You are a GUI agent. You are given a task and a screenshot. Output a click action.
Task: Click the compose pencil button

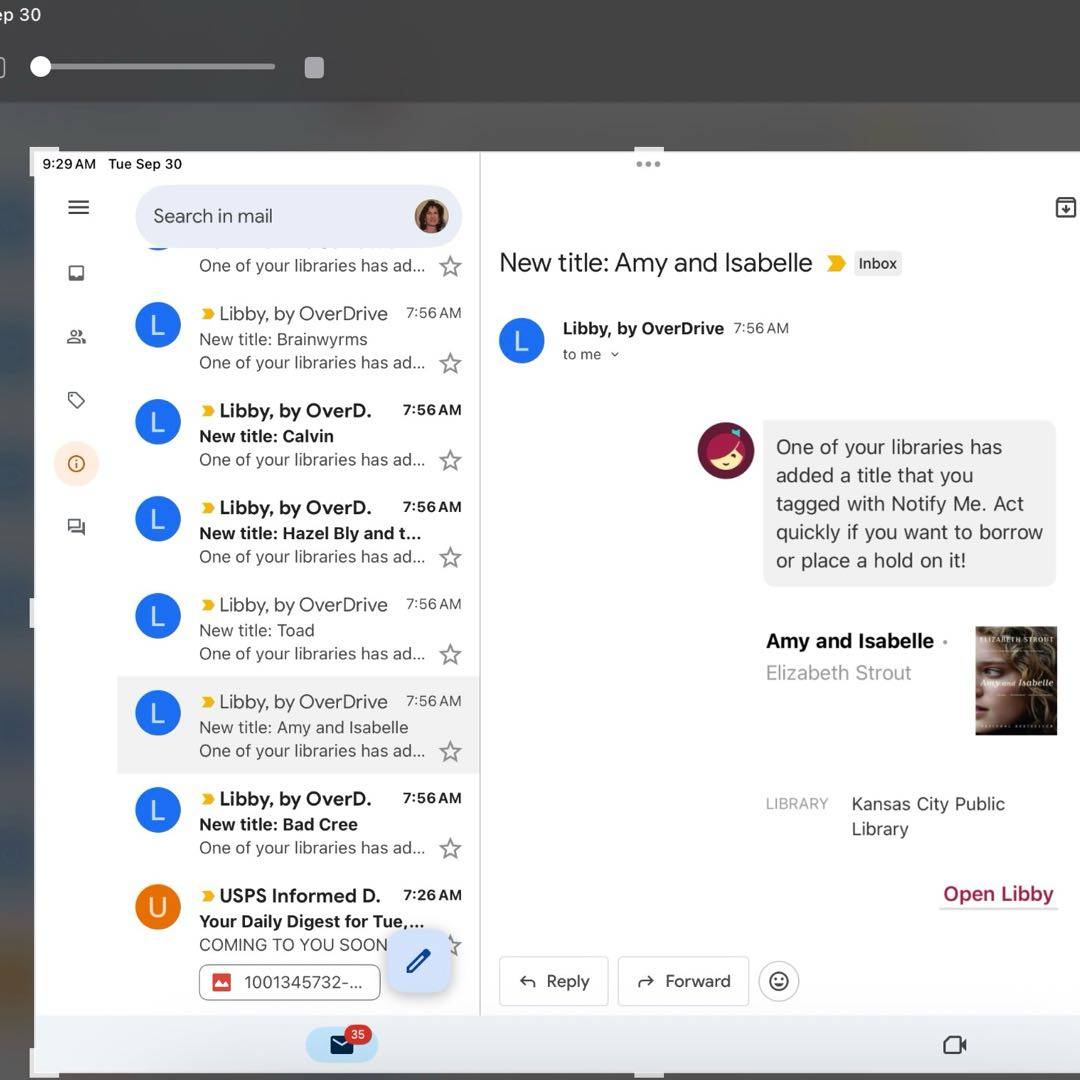coord(418,961)
